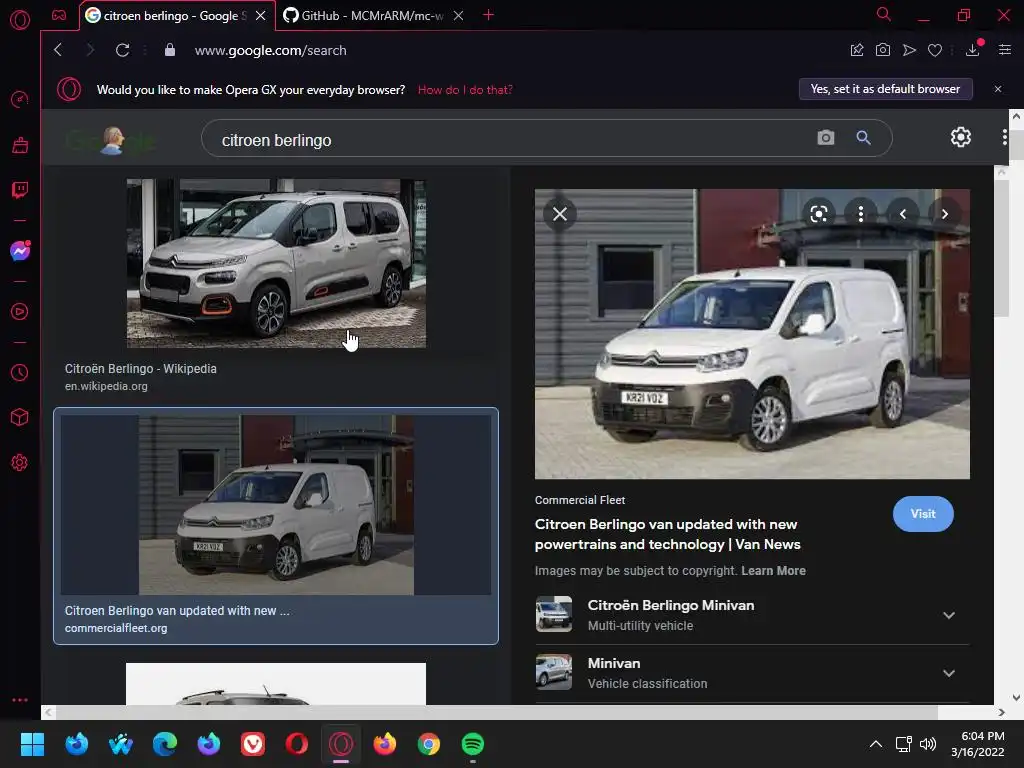Open preview panel more options dots
Image resolution: width=1024 pixels, height=768 pixels.
(861, 214)
